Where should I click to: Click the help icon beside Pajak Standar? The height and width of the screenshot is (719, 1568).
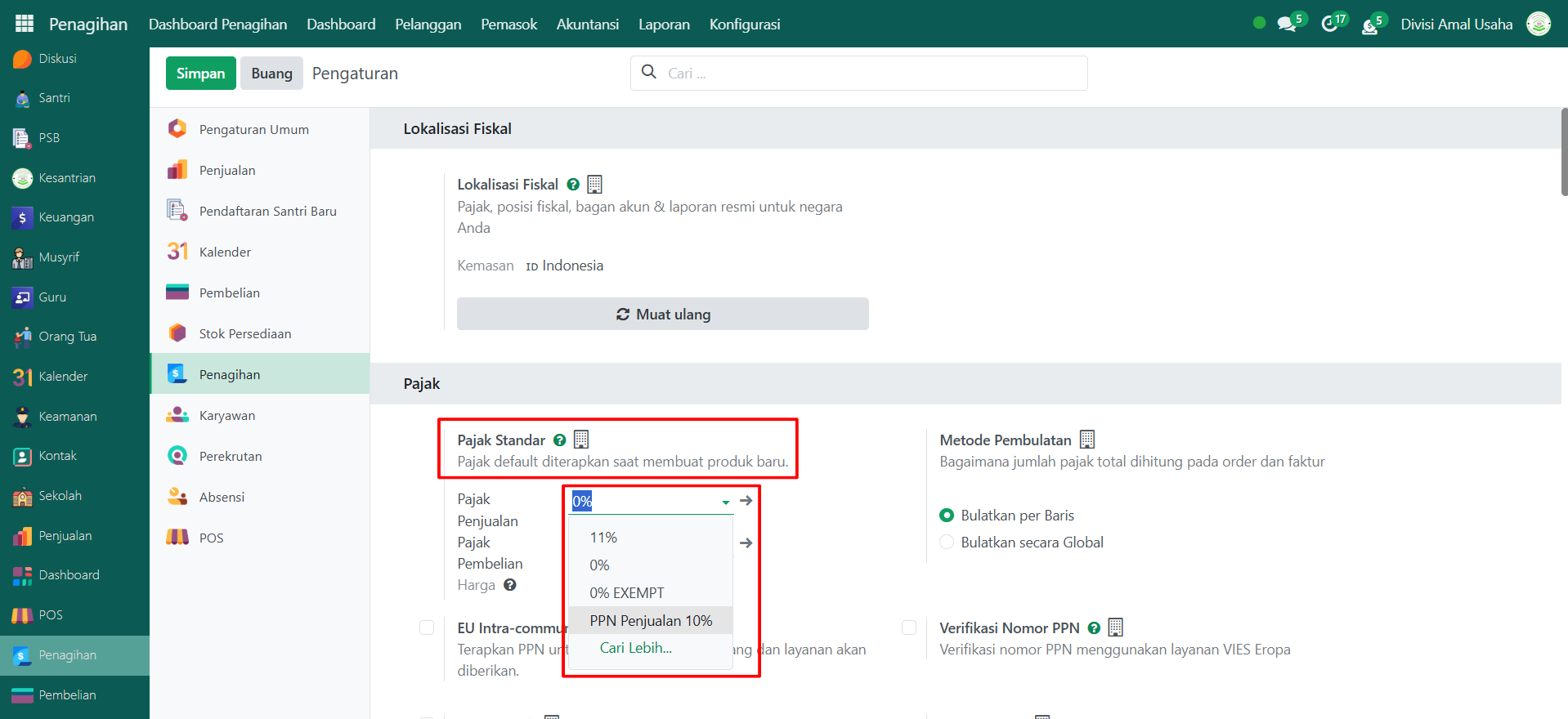[560, 440]
